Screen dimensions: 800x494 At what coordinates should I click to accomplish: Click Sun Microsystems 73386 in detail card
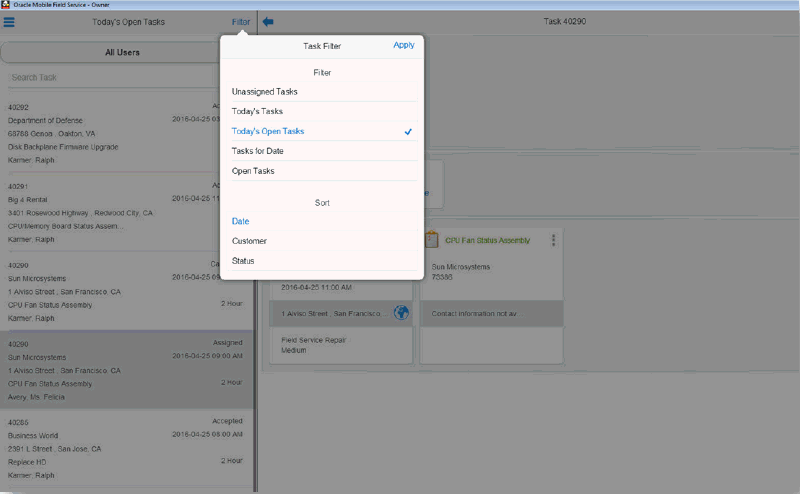(461, 272)
